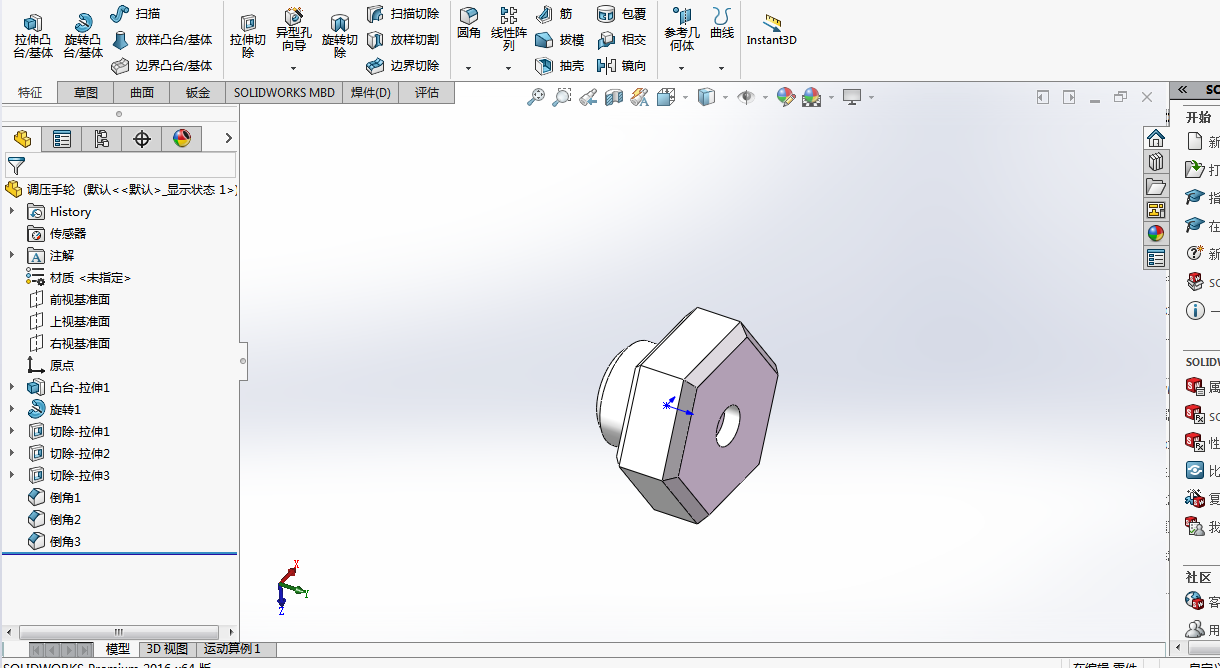The width and height of the screenshot is (1220, 668).
Task: Click the 包覆 wrap tool
Action: coord(621,14)
